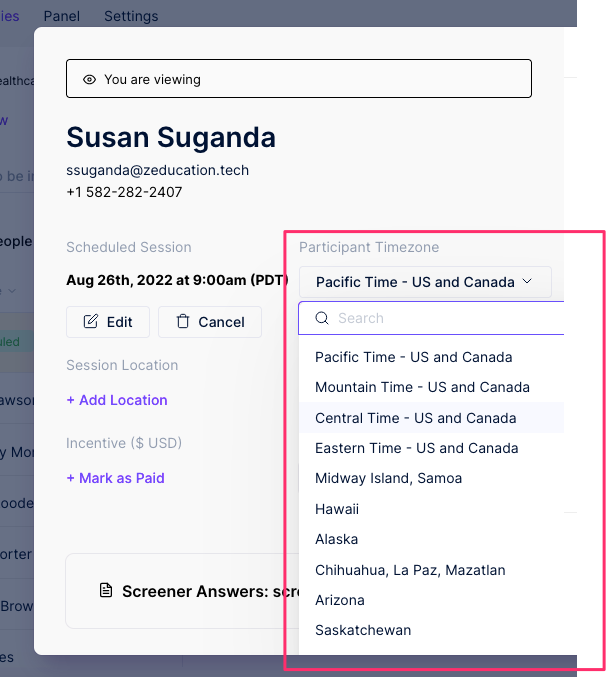Pick Saskatchewan timezone entry
Screen dimensions: 606x677
[x=363, y=630]
